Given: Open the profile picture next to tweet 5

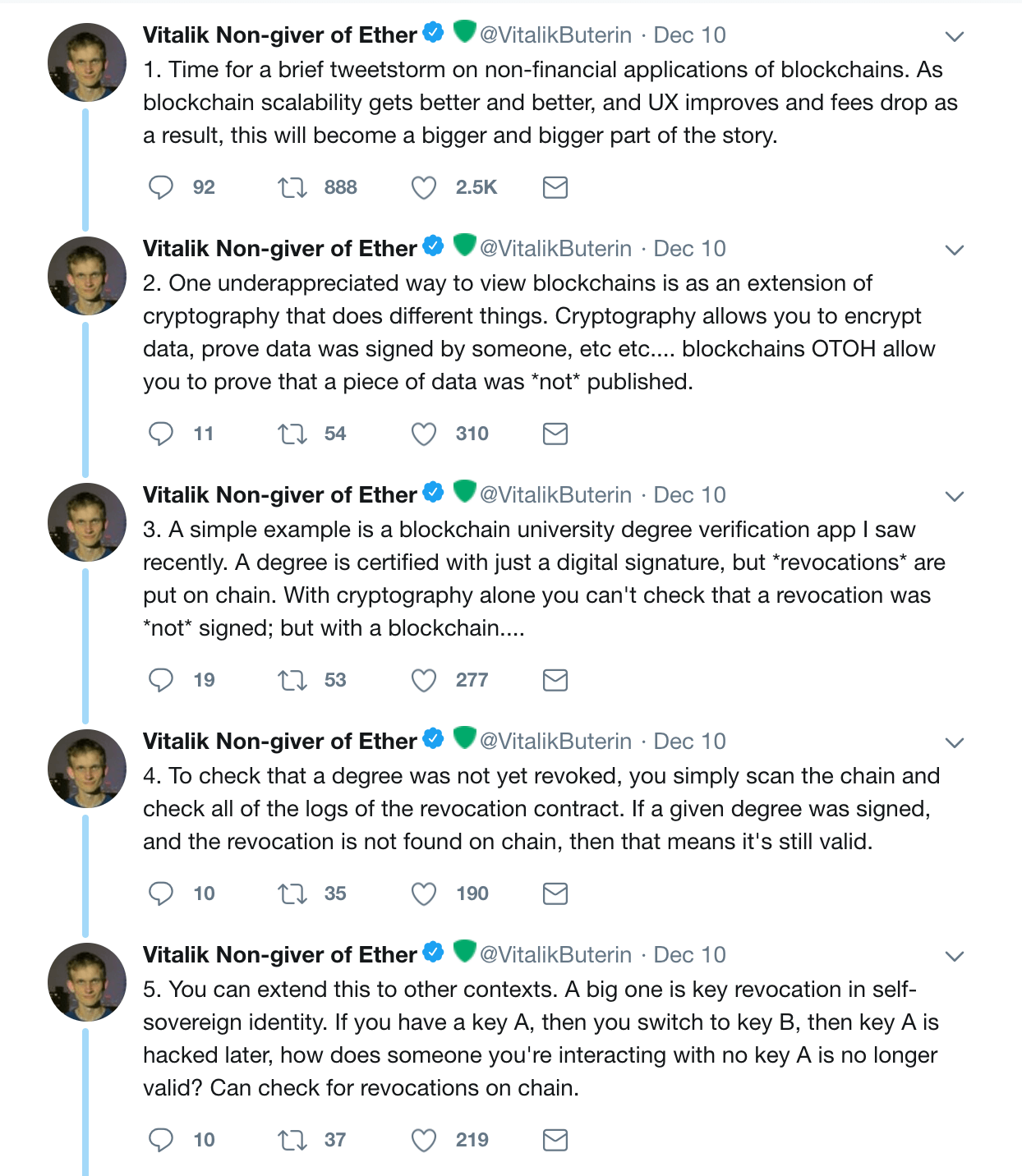Looking at the screenshot, I should 87,982.
